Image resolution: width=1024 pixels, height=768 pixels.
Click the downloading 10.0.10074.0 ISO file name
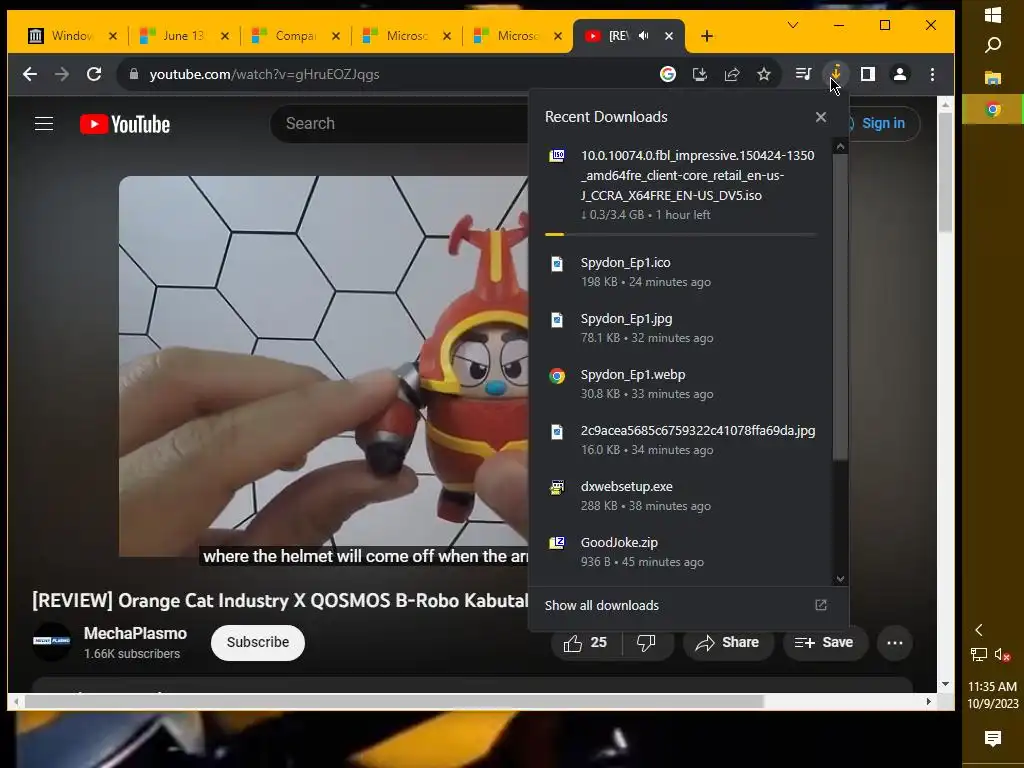point(697,175)
